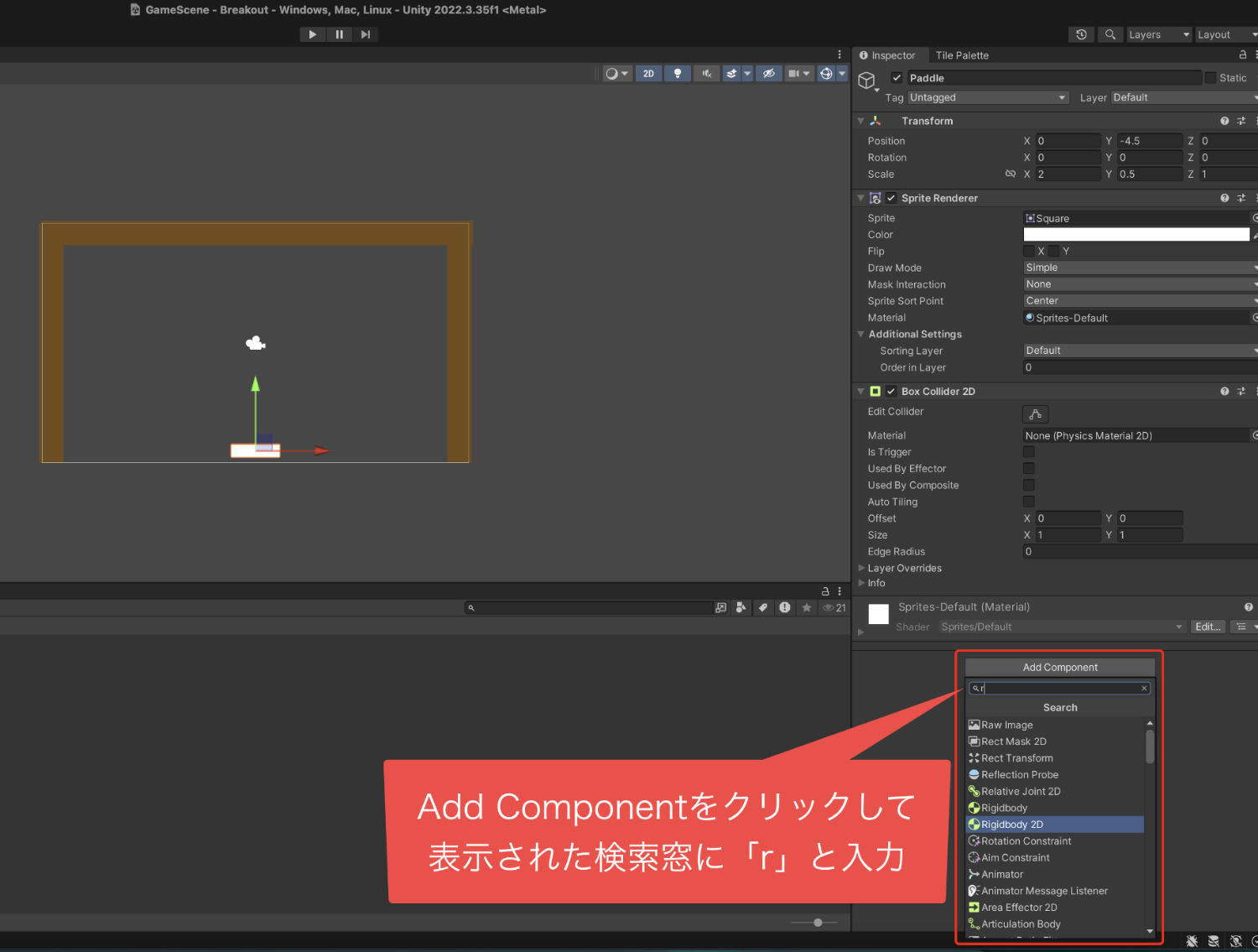This screenshot has height=952, width=1258.
Task: Enable the Used By Effector checkbox
Action: click(1029, 469)
